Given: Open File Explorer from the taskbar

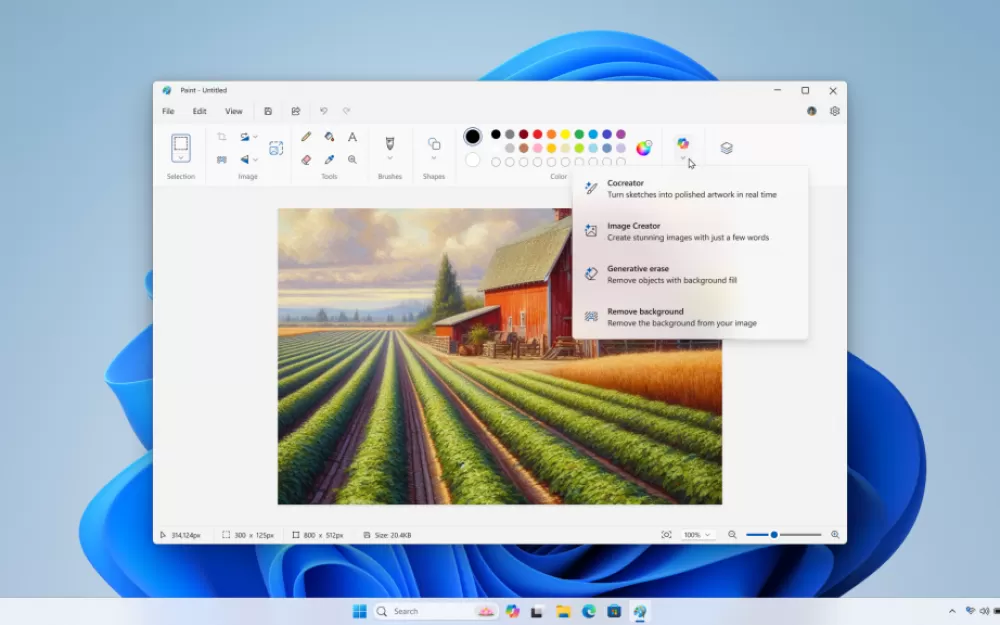Looking at the screenshot, I should tap(563, 612).
